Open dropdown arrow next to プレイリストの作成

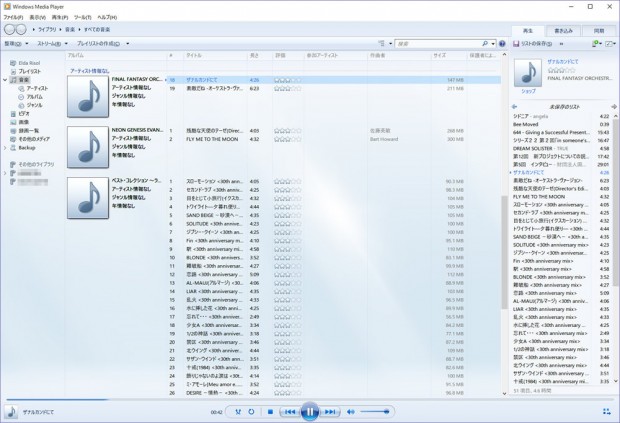pyautogui.click(x=127, y=43)
